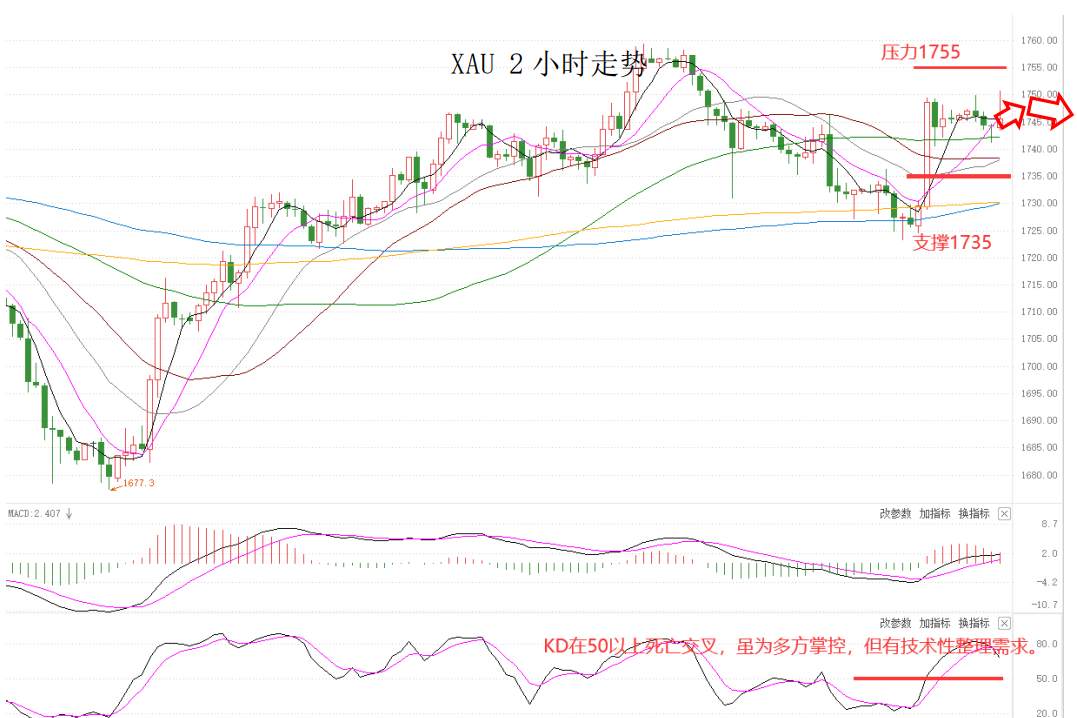Screen dimensions: 1077x718
Task: Click the 1760.00 price axis label
Action: [x=1039, y=41]
